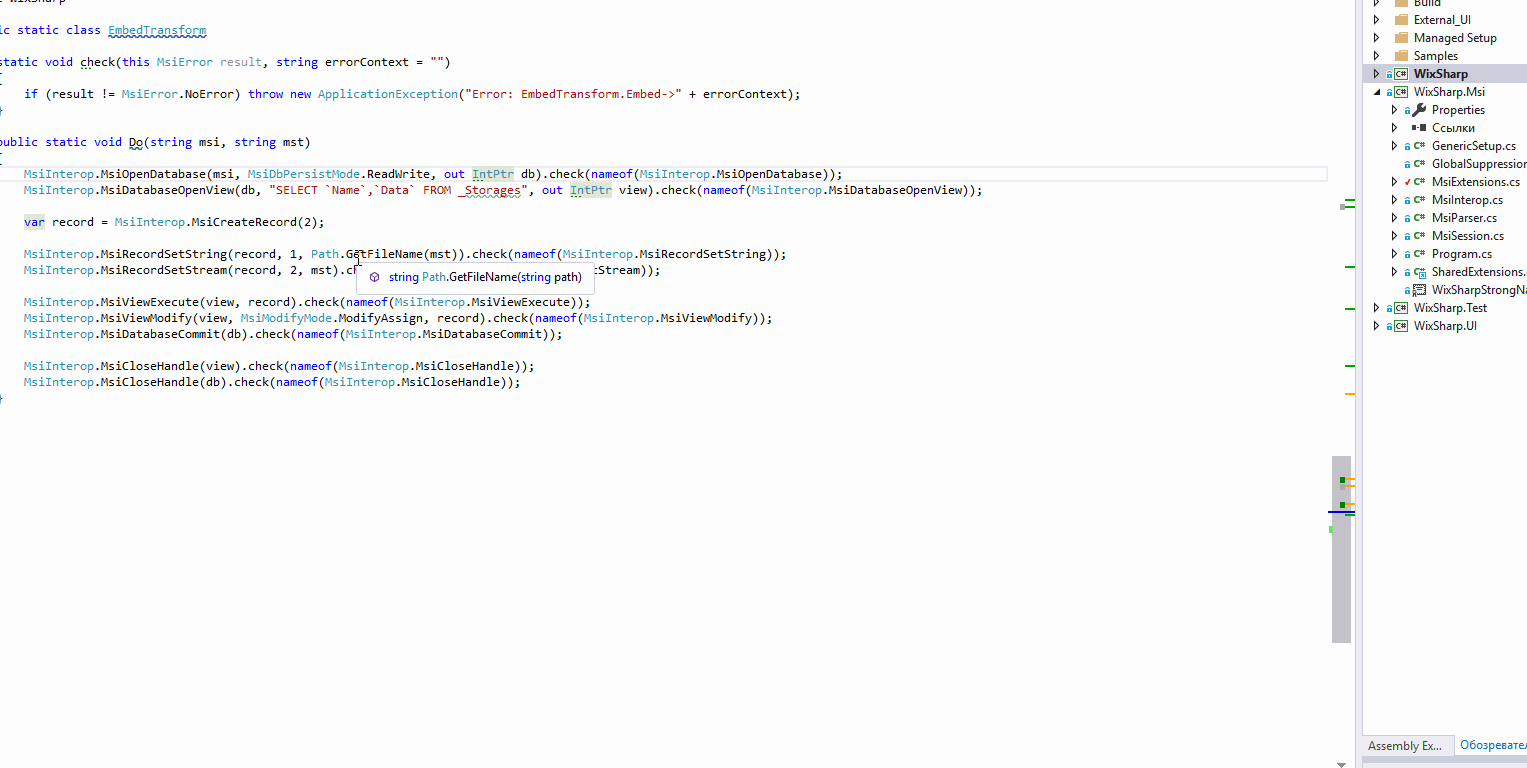Click the GlobalSuppressions C# file icon
The width and height of the screenshot is (1527, 768).
(x=1419, y=164)
